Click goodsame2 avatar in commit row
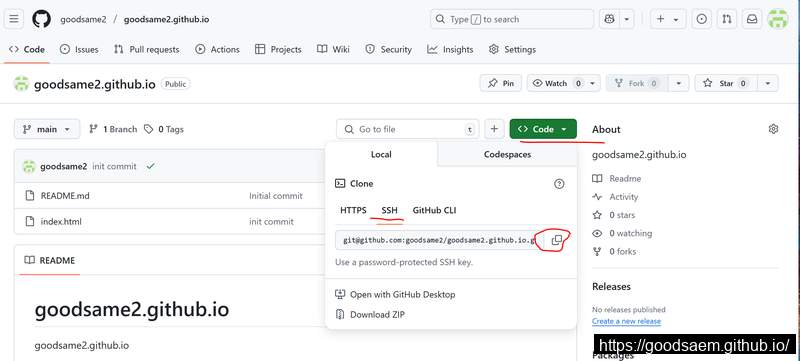800x361 pixels. pos(29,166)
